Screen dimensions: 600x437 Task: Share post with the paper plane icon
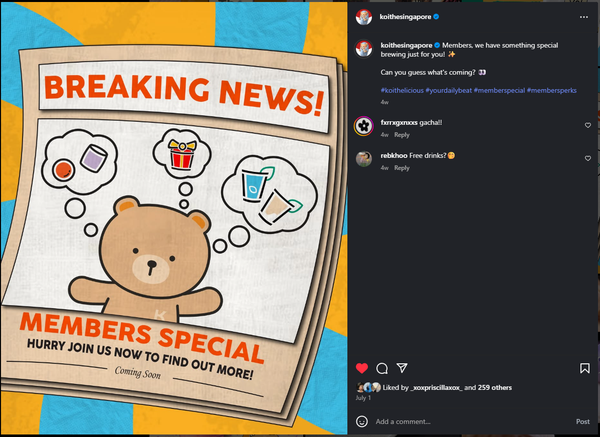[402, 368]
